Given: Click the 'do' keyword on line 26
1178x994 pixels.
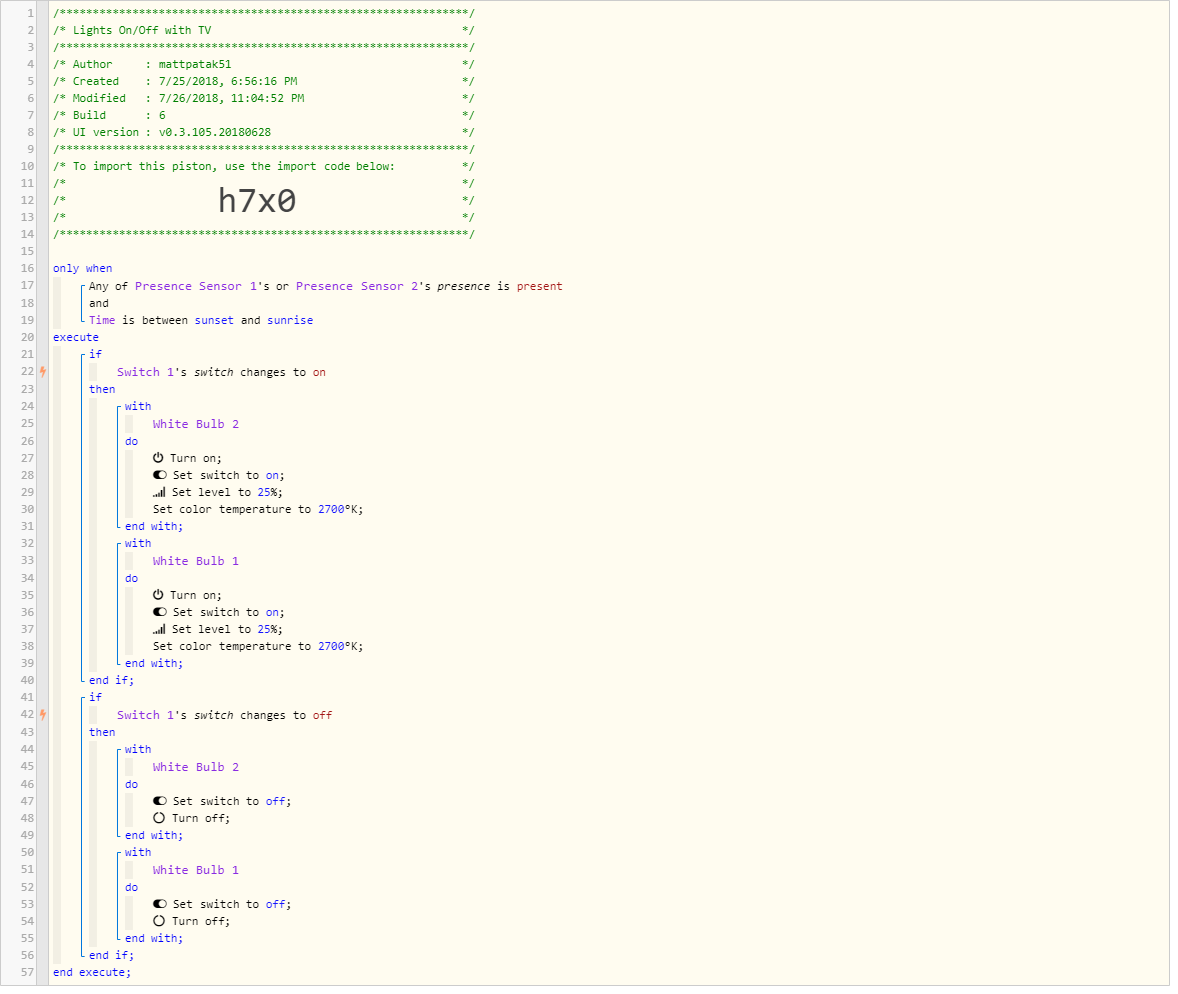Looking at the screenshot, I should [131, 441].
